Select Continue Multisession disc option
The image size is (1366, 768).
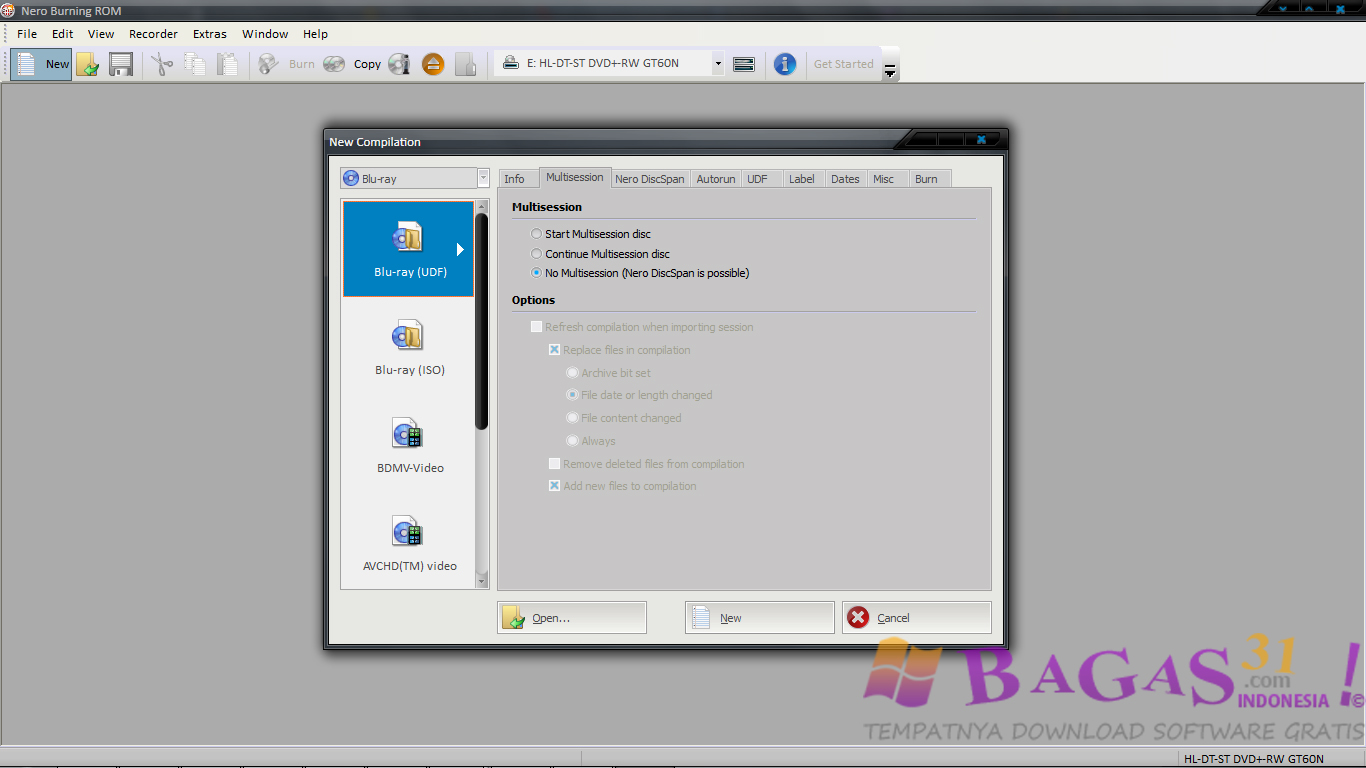[x=537, y=254]
